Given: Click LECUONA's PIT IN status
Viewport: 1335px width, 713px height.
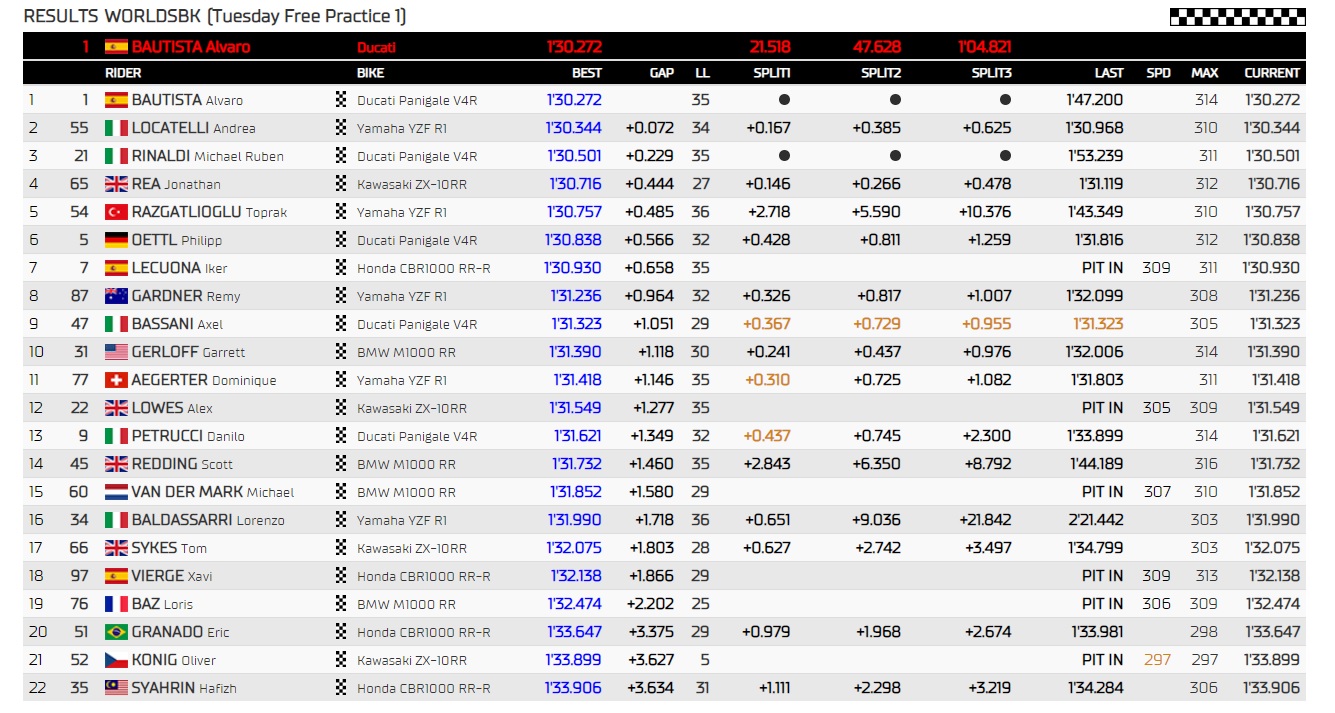Looking at the screenshot, I should coord(1103,268).
